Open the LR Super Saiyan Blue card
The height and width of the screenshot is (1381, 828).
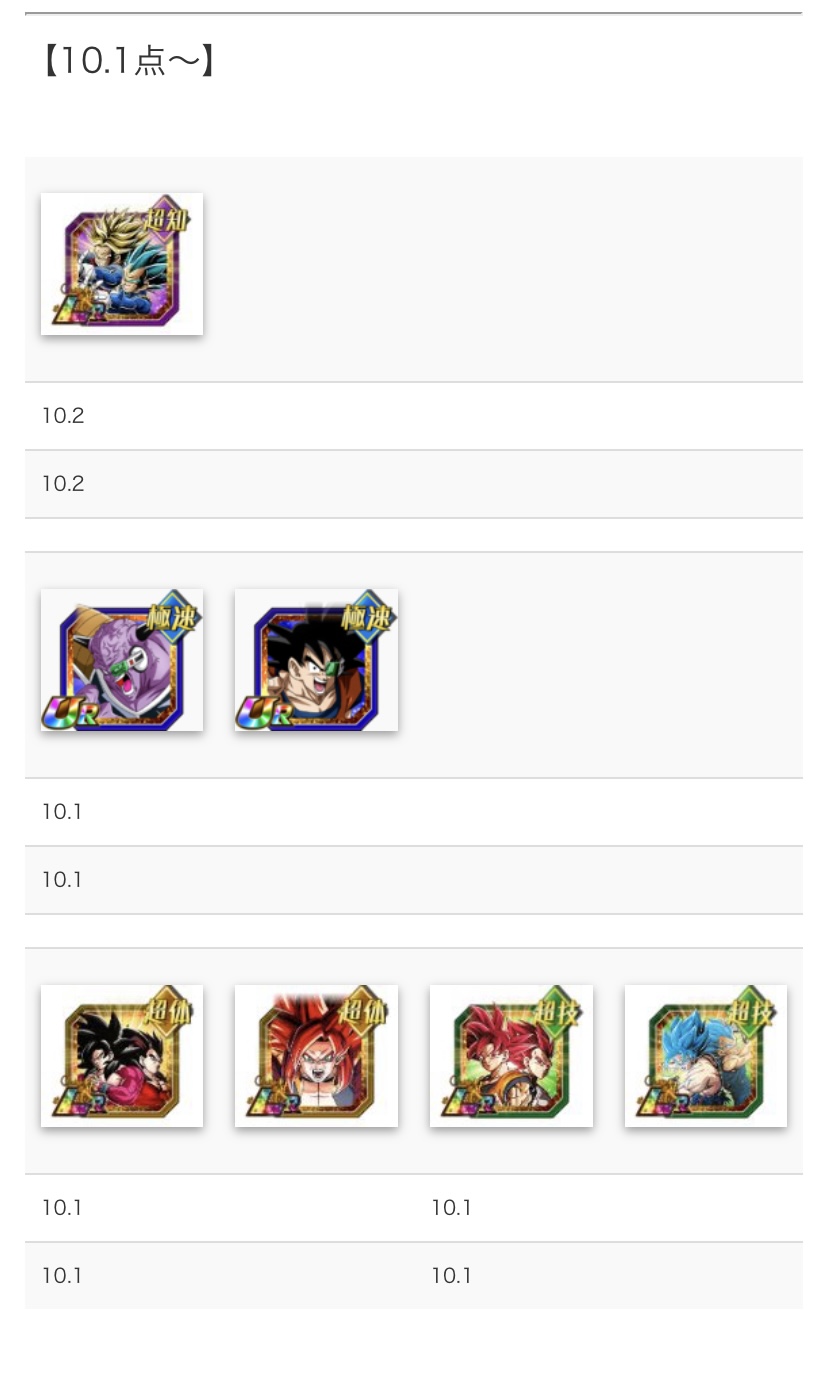click(706, 1056)
